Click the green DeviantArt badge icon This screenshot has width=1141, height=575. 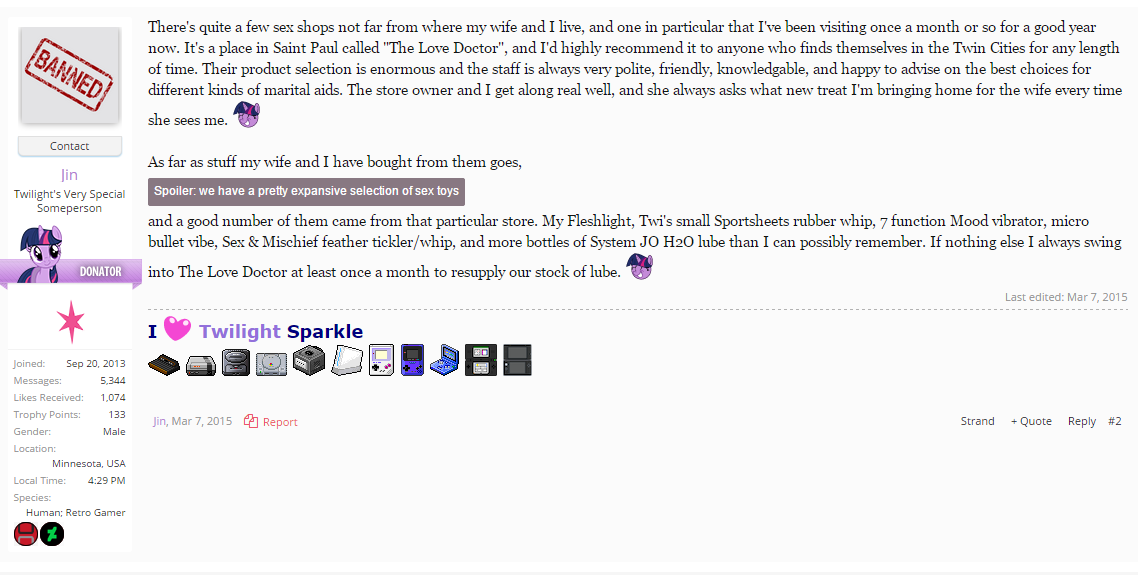point(52,534)
